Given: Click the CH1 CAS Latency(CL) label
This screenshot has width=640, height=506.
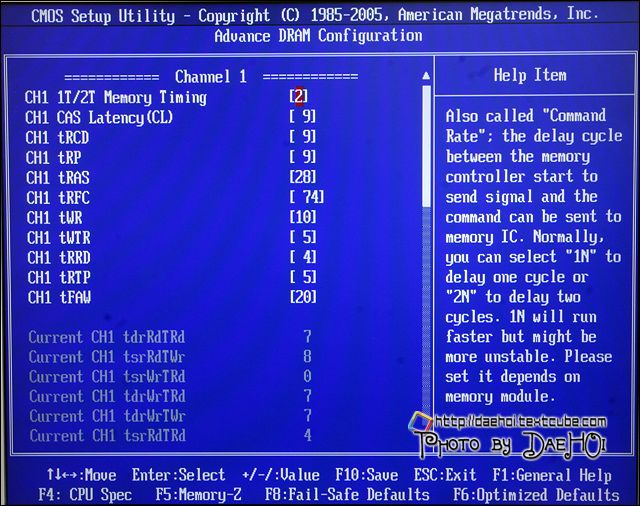Looking at the screenshot, I should pos(99,118).
